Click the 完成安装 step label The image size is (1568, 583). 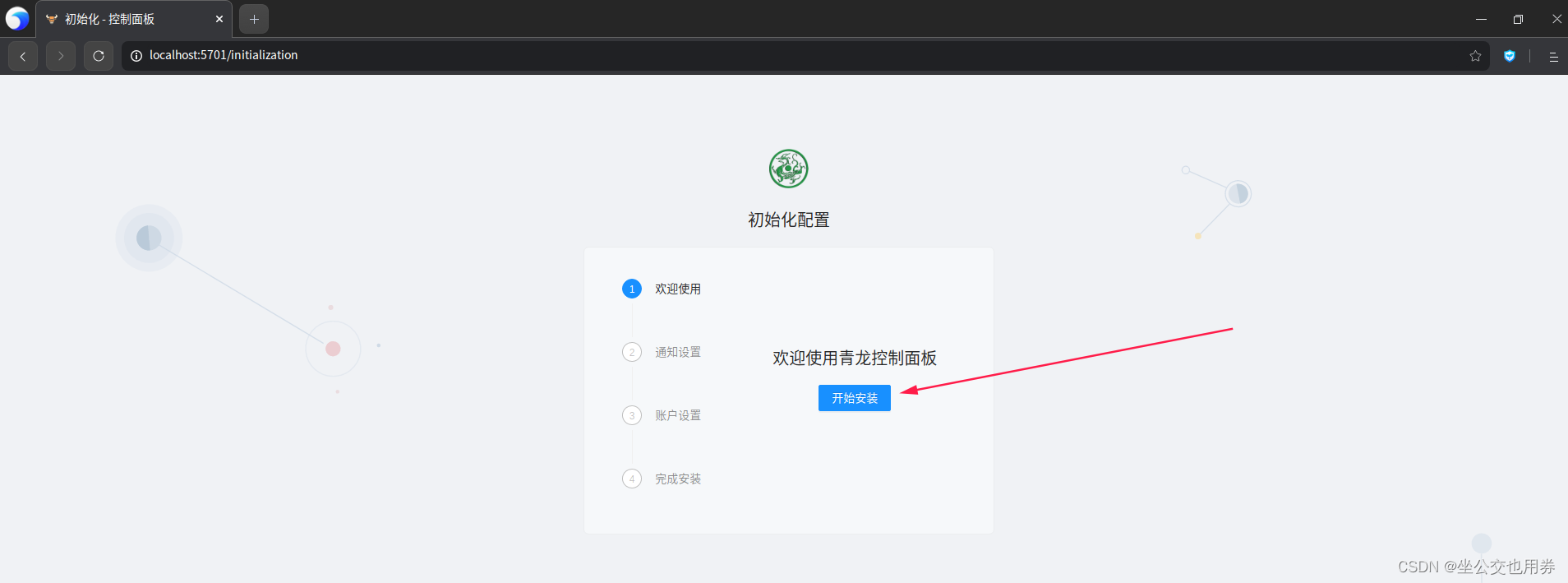(x=678, y=479)
